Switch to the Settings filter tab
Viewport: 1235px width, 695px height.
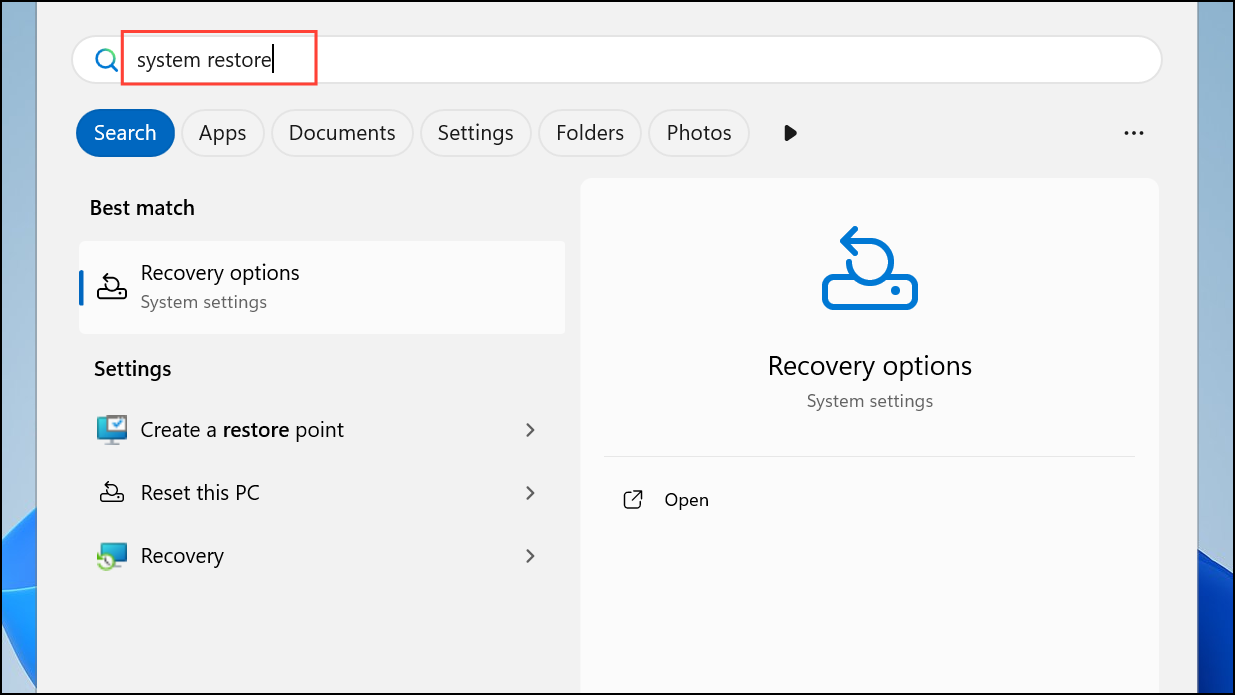coord(476,133)
